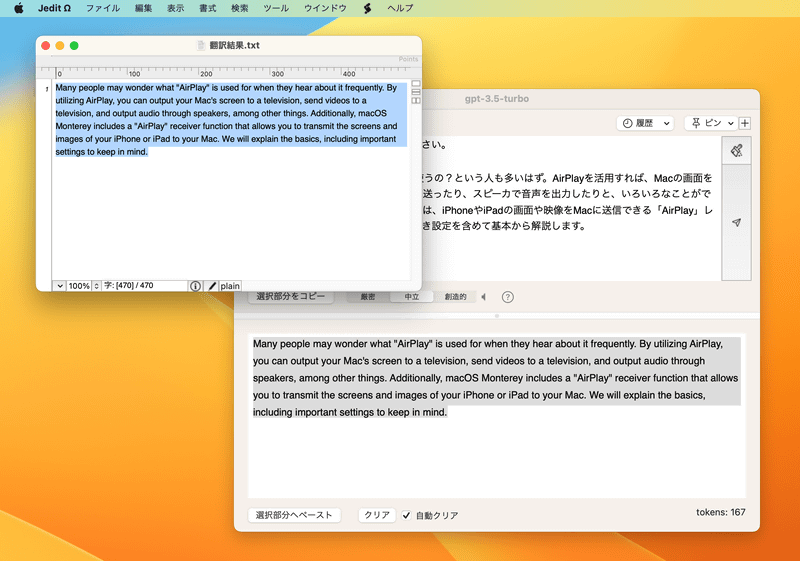The height and width of the screenshot is (561, 800).
Task: Click the plain mode label in status bar
Action: click(230, 286)
